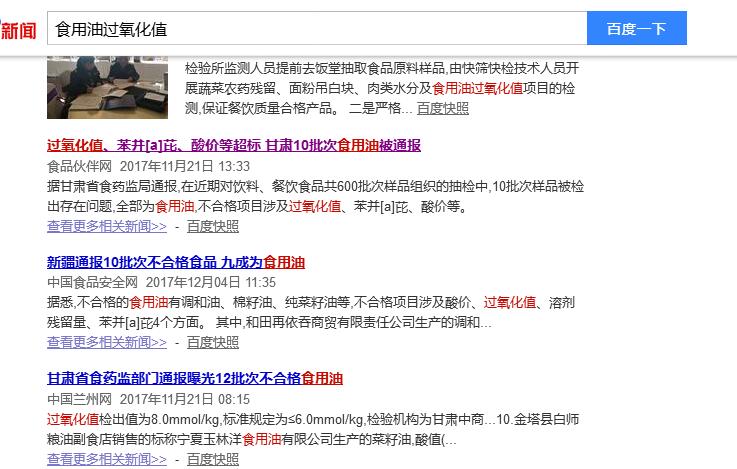Click the timestamp 2017年12月04日 11:35
This screenshot has height=469, width=737.
(x=211, y=283)
